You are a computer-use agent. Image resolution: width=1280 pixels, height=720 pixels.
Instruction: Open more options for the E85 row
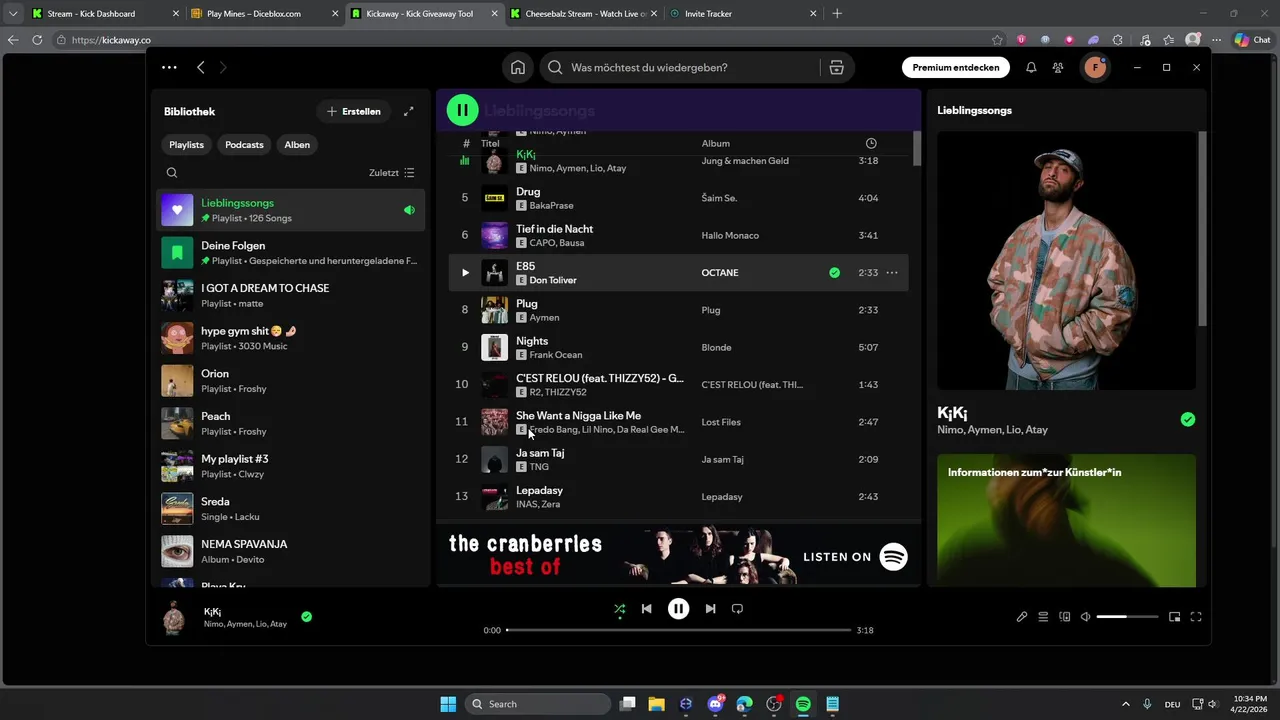(x=892, y=272)
